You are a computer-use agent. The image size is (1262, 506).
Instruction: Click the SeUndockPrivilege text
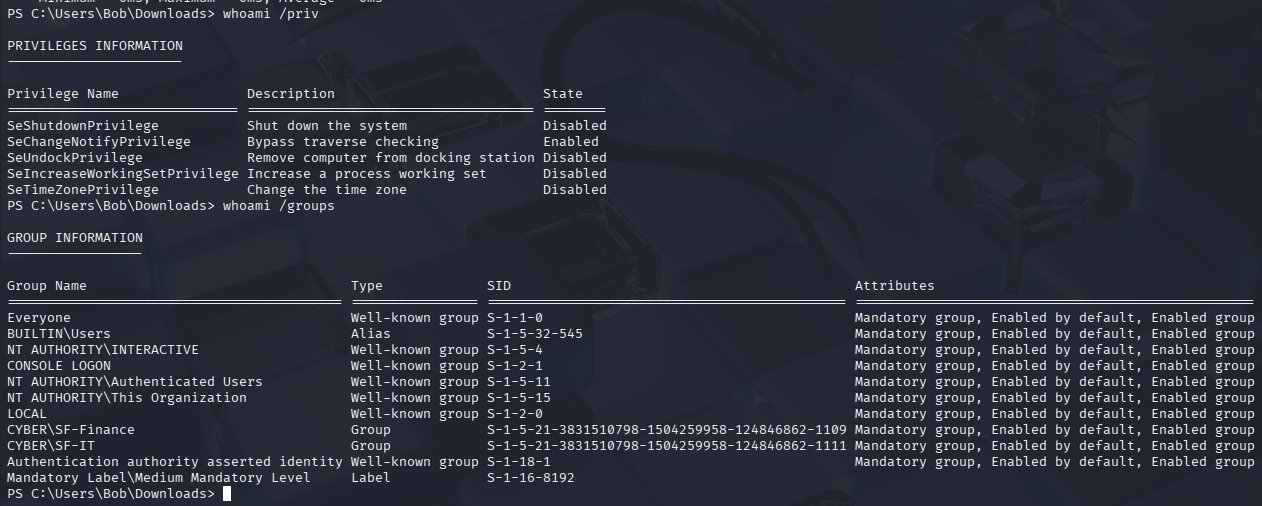coord(75,158)
